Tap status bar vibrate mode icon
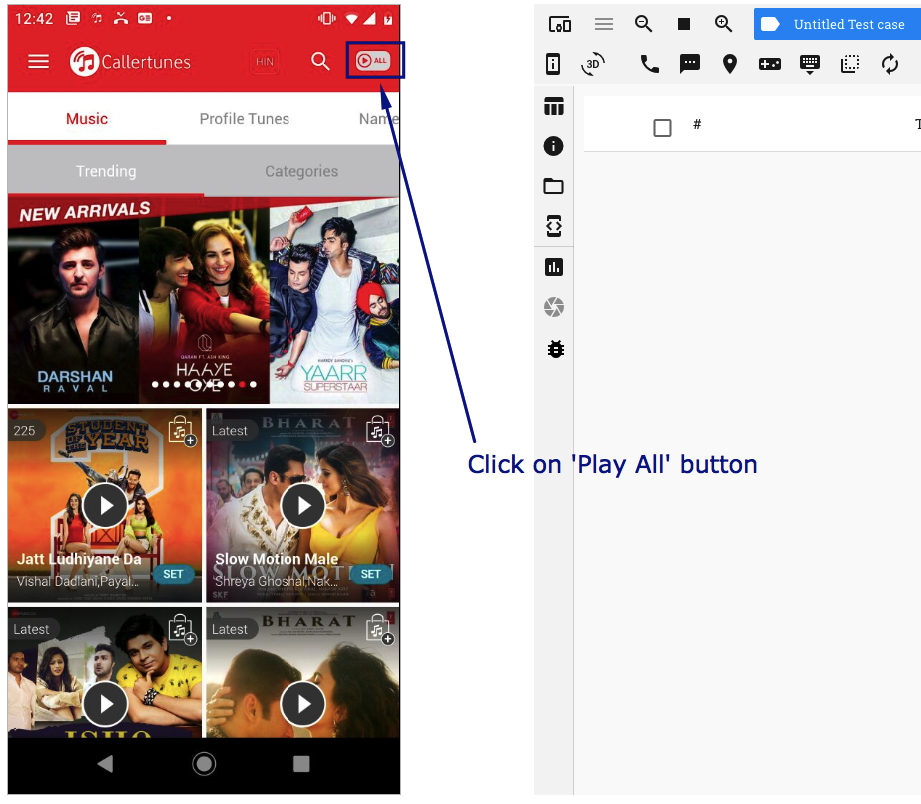Screen dimensions: 921x804 [x=327, y=19]
